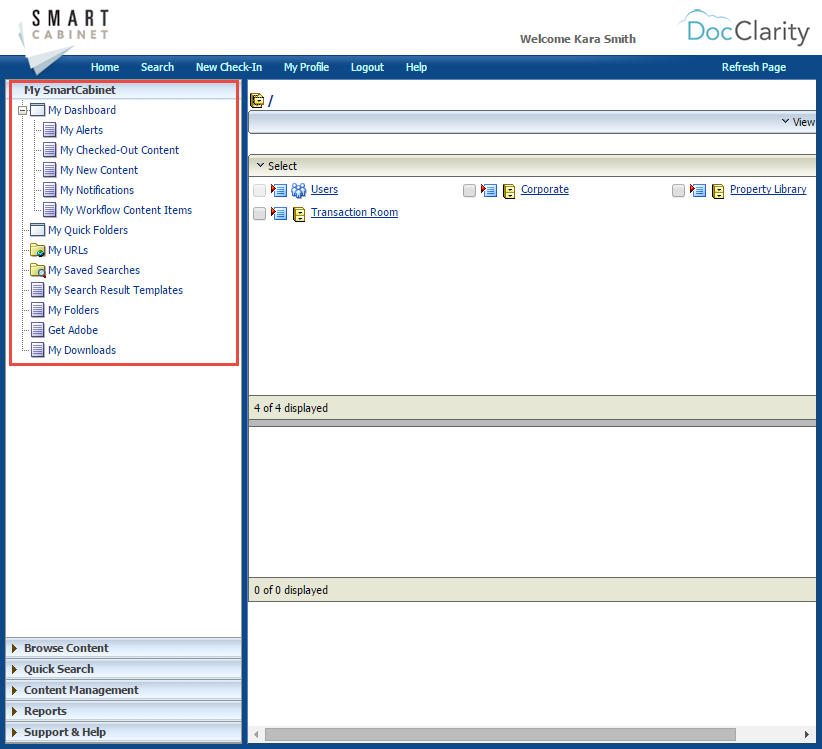
Task: Click the folder icon beside Transaction Room
Action: tap(297, 212)
